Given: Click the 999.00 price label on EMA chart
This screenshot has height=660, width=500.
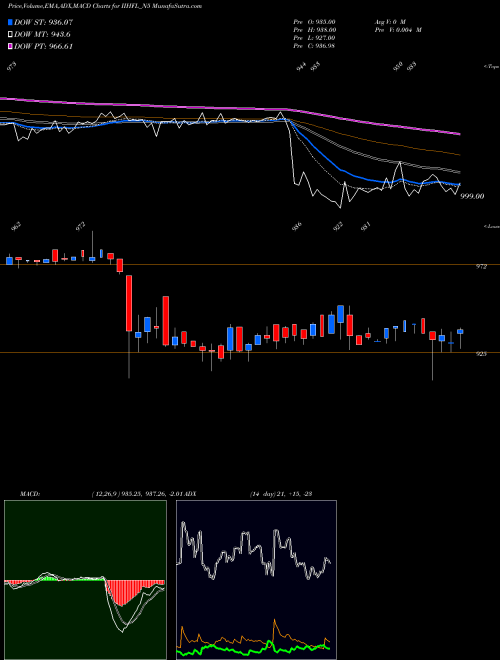Looking at the screenshot, I should 472,196.
